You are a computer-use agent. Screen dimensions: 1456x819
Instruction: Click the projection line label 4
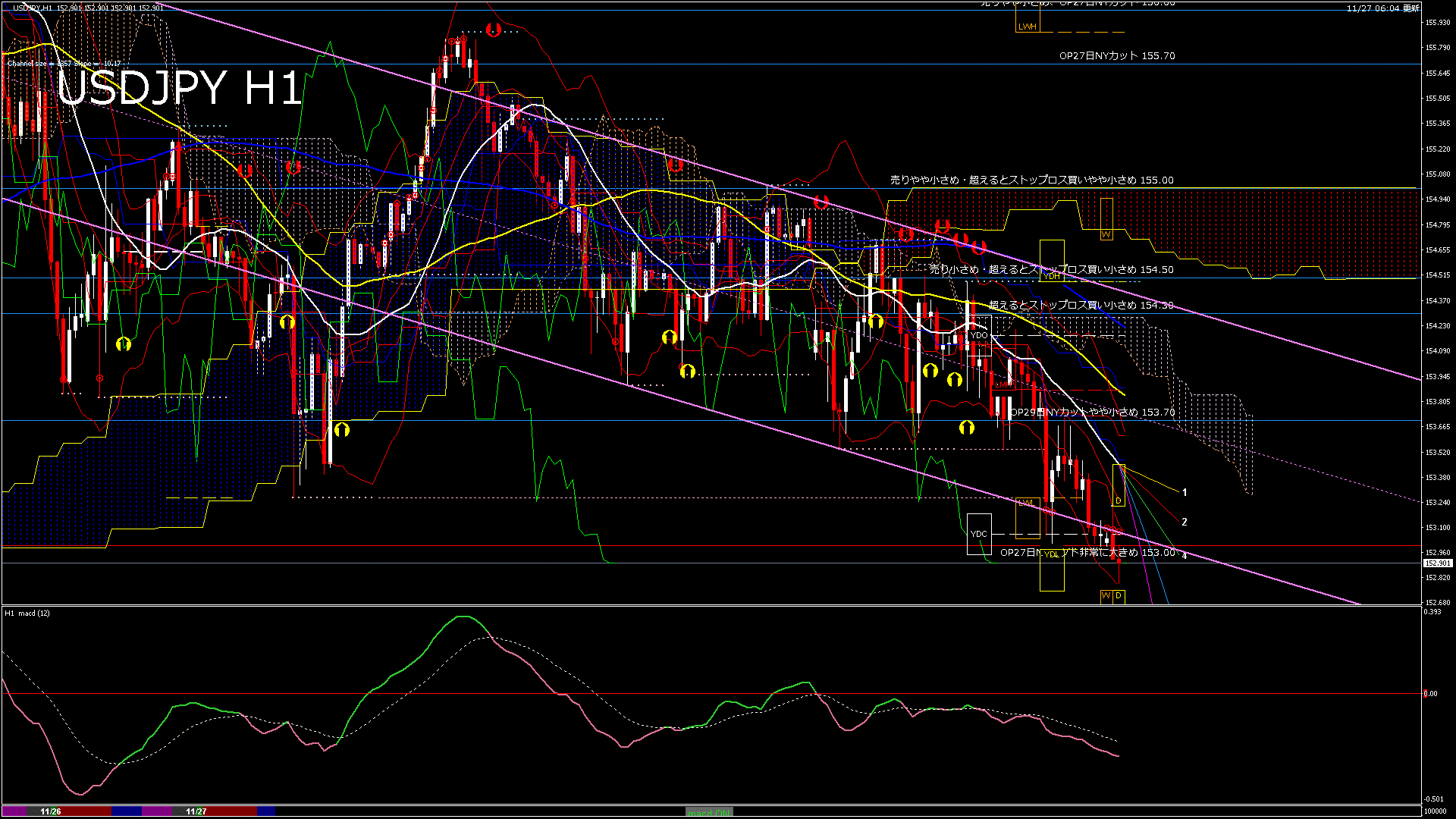[1185, 556]
